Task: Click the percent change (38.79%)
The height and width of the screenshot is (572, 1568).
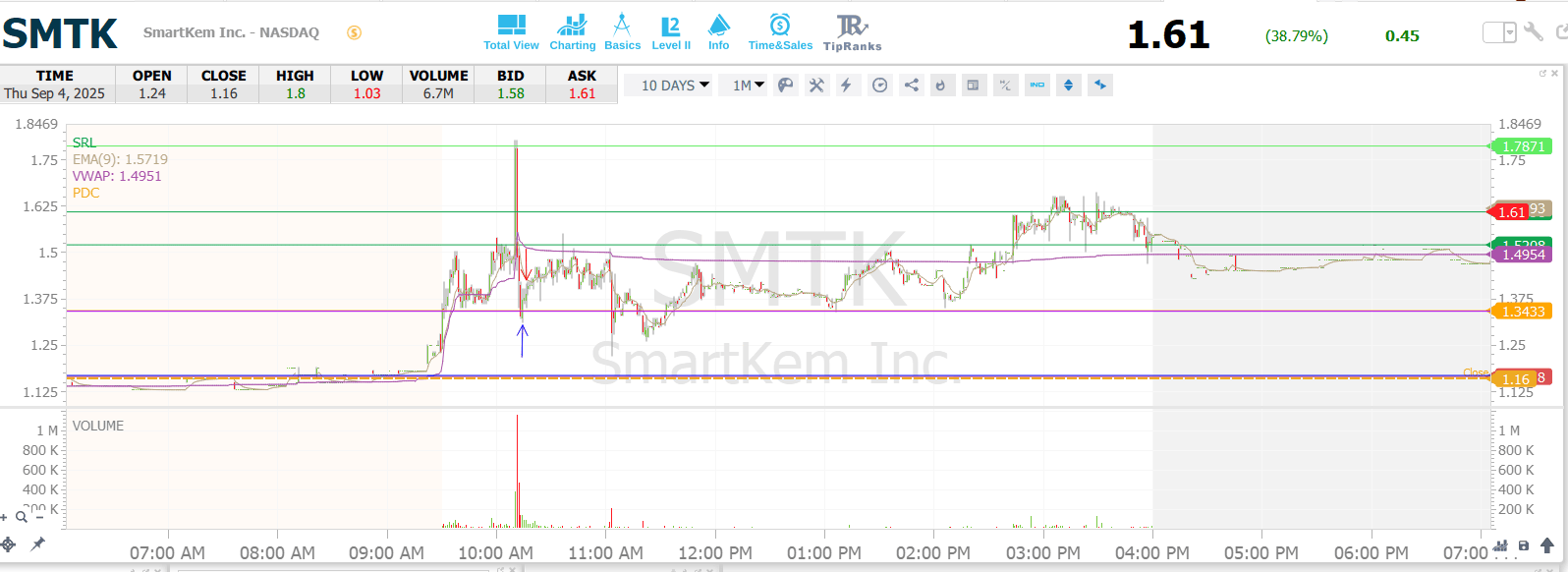Action: [x=1297, y=36]
